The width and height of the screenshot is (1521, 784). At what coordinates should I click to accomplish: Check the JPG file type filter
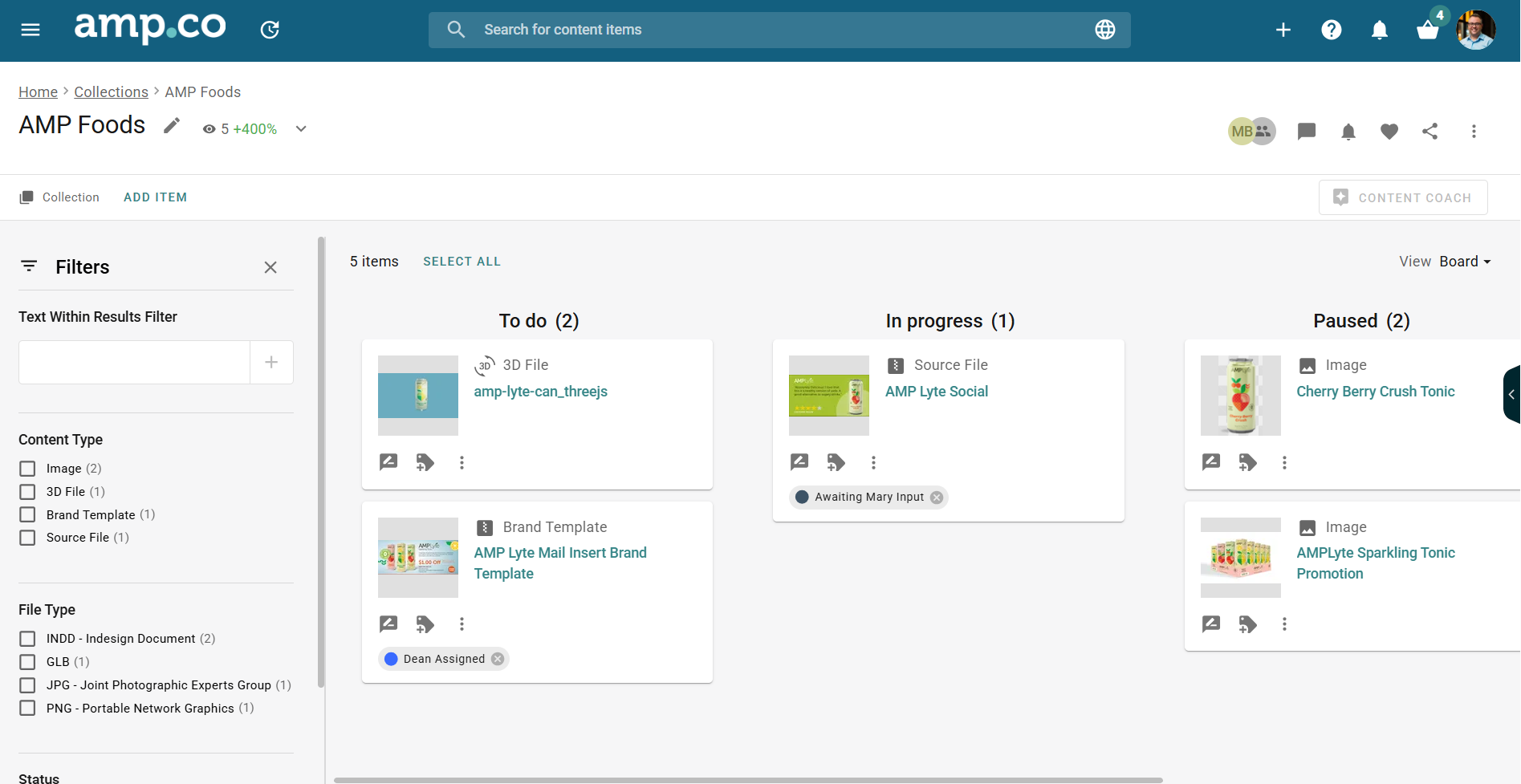pyautogui.click(x=27, y=685)
